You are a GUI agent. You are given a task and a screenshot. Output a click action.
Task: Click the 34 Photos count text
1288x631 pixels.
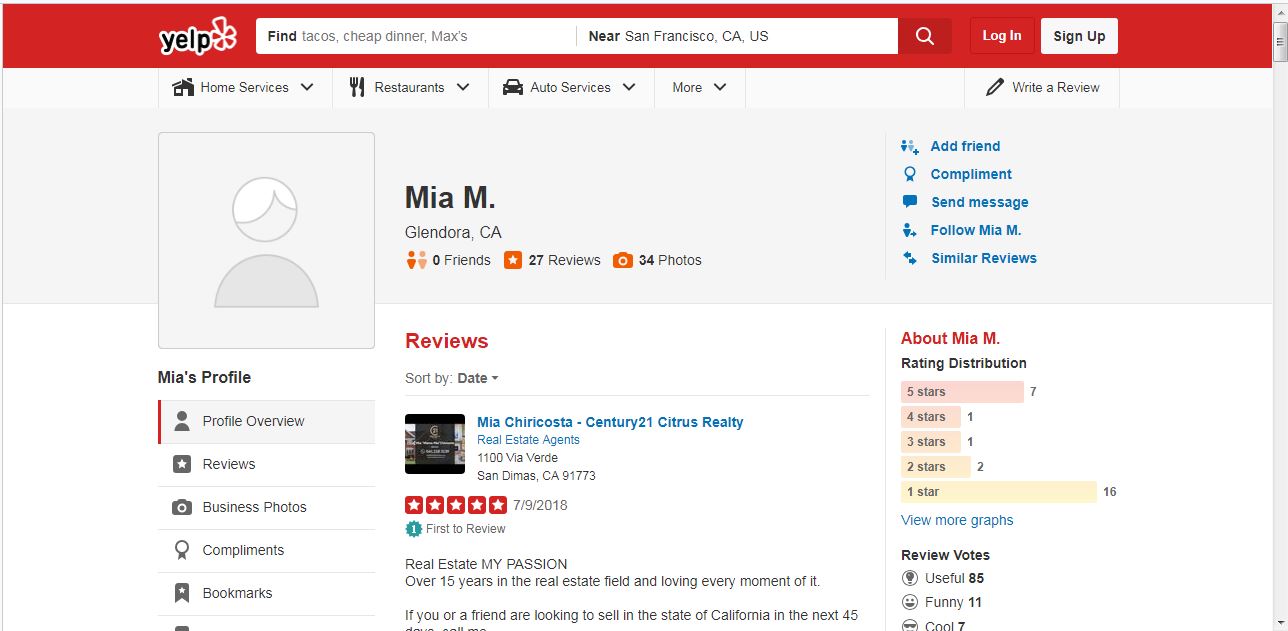[x=670, y=260]
